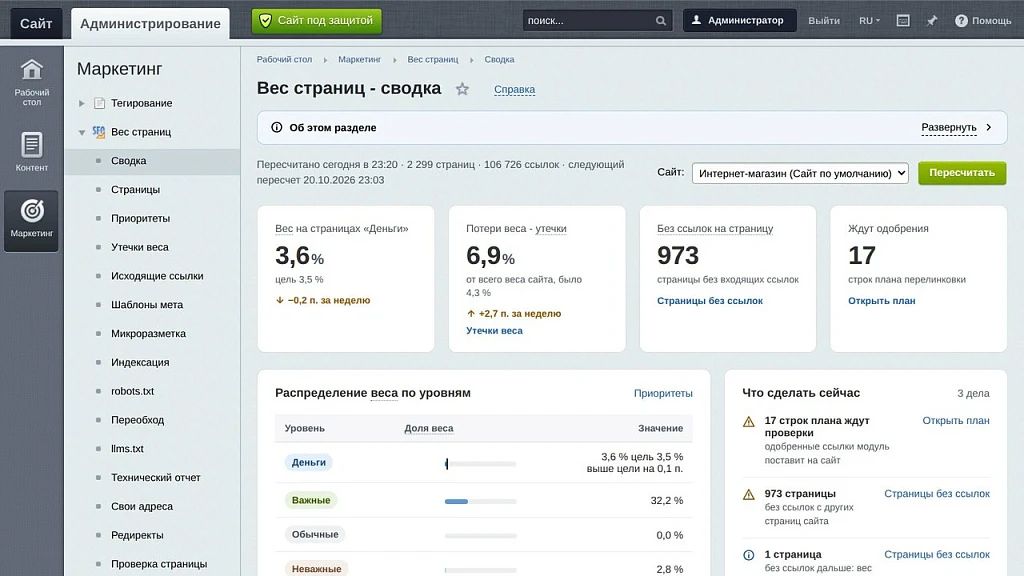This screenshot has height=576, width=1024.
Task: Click the Сайт под защитой button
Action: [x=317, y=21]
